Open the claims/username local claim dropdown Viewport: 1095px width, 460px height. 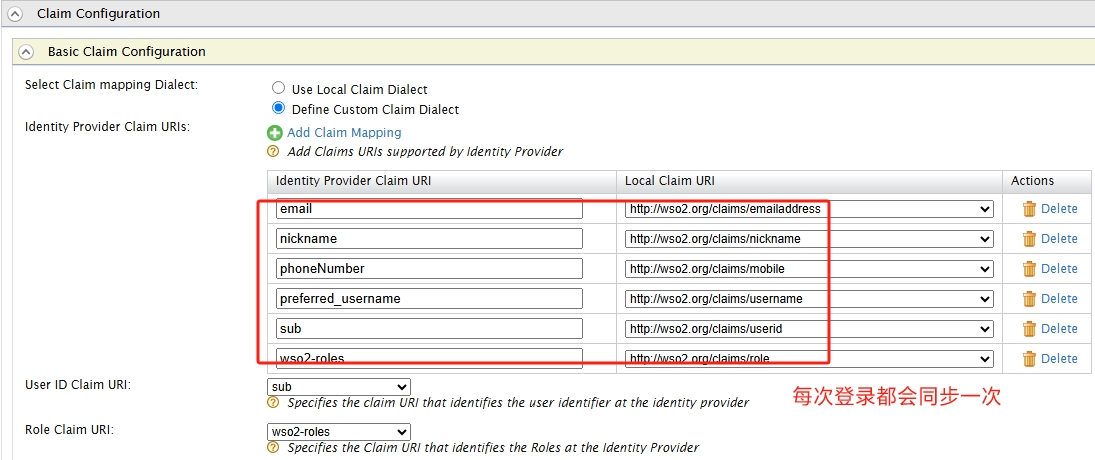coord(809,299)
